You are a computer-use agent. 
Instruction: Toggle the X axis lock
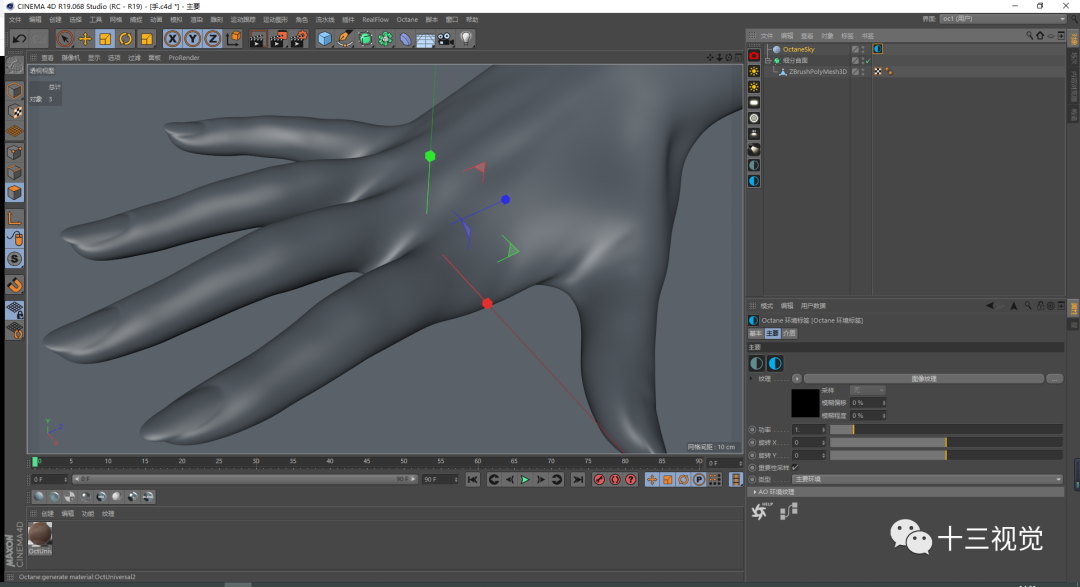pos(172,39)
